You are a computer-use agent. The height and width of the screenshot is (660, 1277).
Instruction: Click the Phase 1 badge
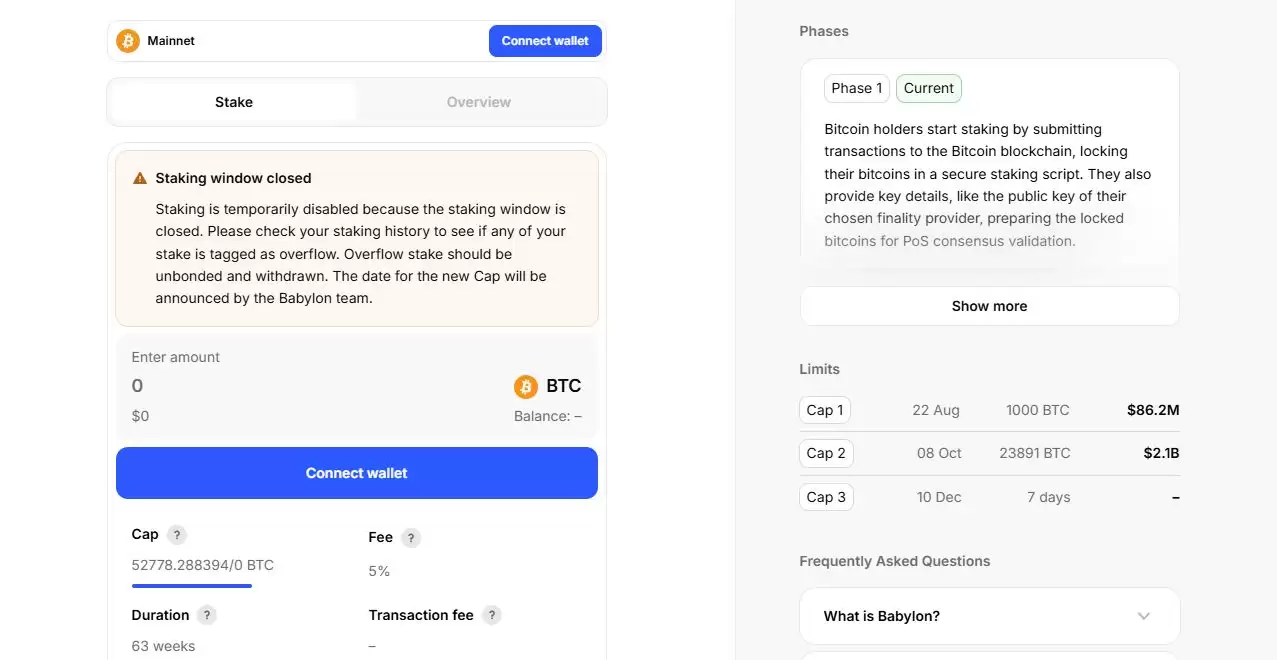coord(856,88)
